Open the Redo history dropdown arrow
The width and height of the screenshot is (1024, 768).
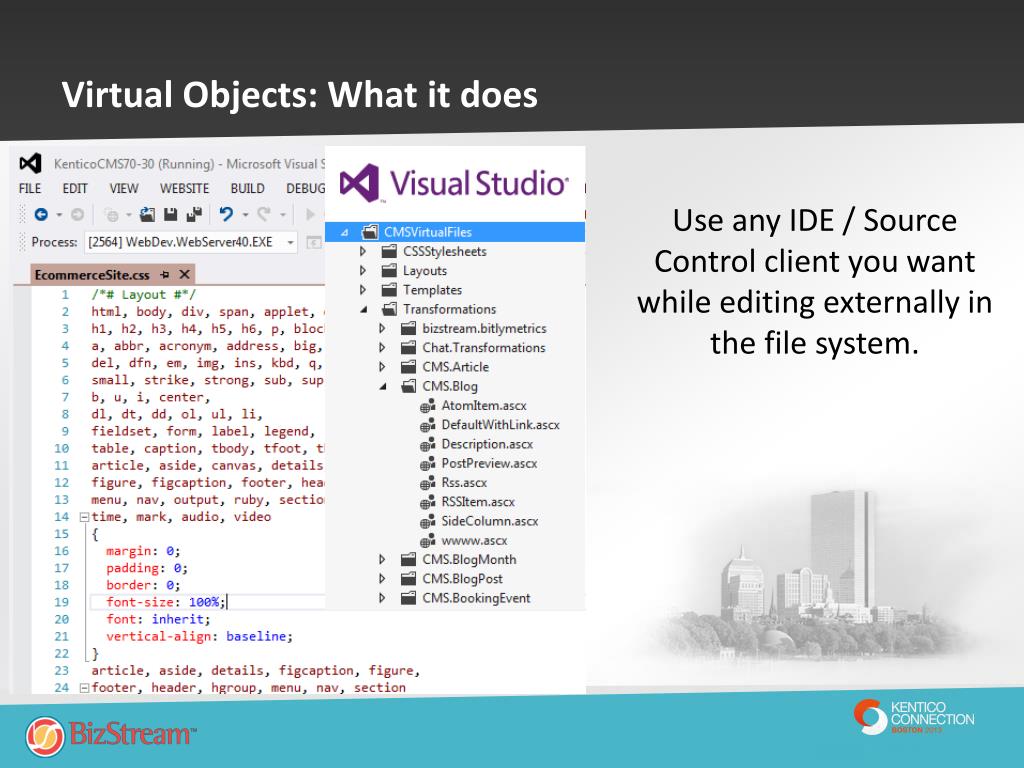coord(283,215)
